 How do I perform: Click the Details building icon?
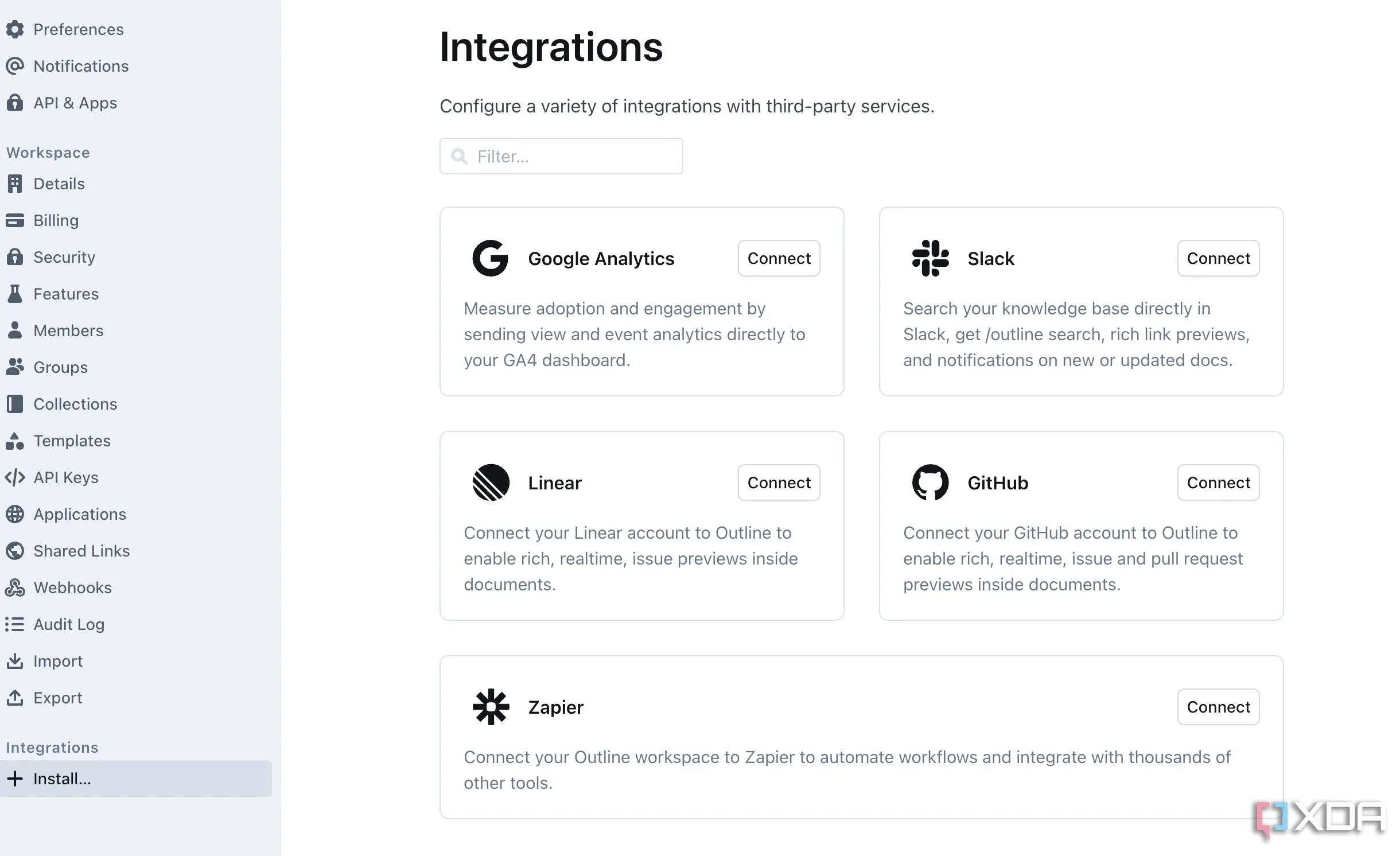[15, 184]
